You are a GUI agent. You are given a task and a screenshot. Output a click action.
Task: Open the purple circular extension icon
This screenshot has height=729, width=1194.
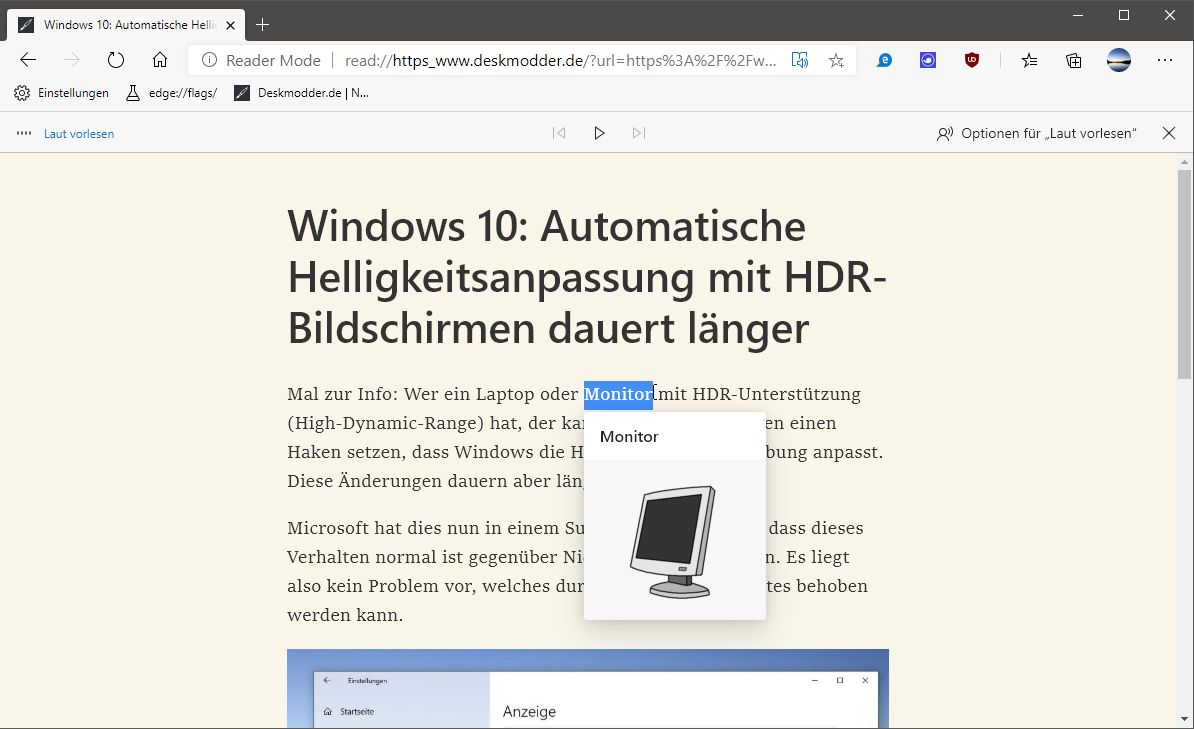pyautogui.click(x=927, y=60)
